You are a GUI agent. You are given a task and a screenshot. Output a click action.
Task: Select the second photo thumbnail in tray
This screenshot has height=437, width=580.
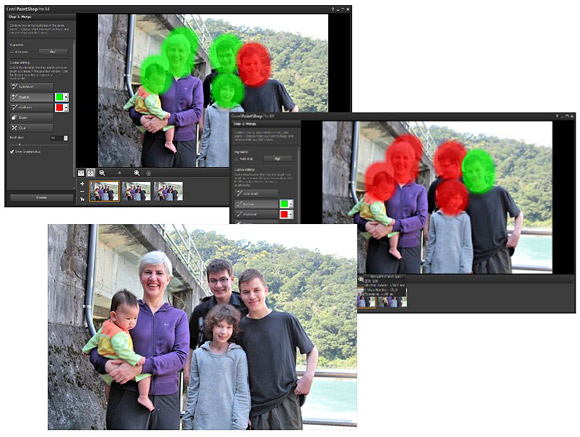pyautogui.click(x=136, y=191)
